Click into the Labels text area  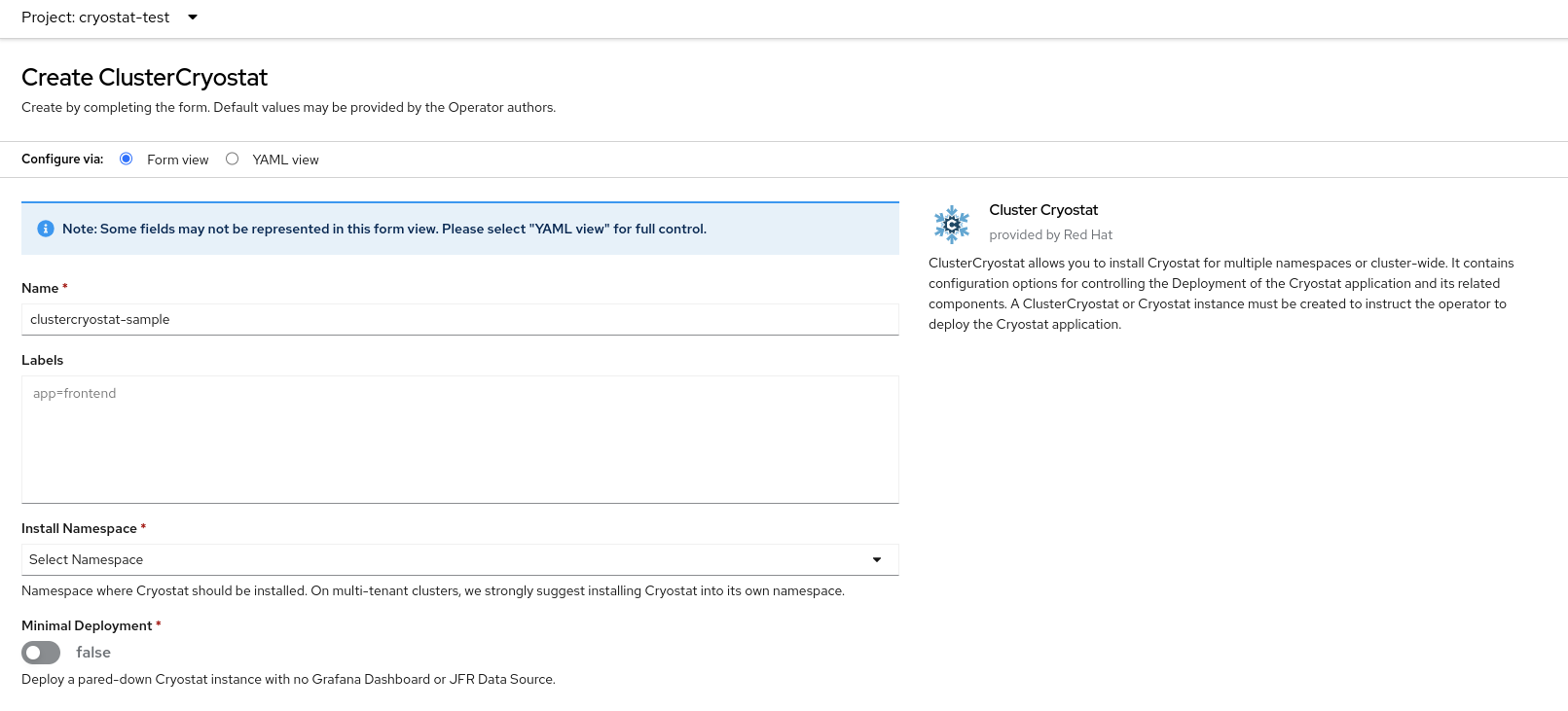(459, 440)
